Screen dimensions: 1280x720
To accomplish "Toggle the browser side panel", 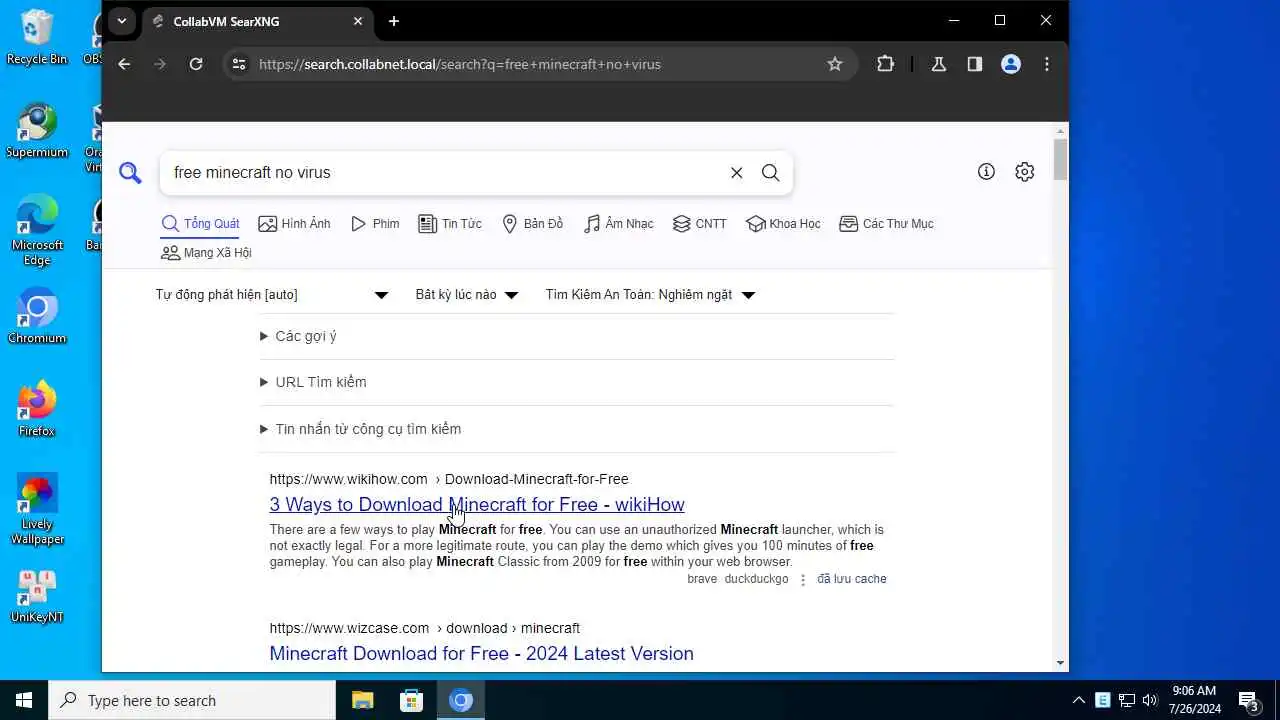I will tap(974, 64).
